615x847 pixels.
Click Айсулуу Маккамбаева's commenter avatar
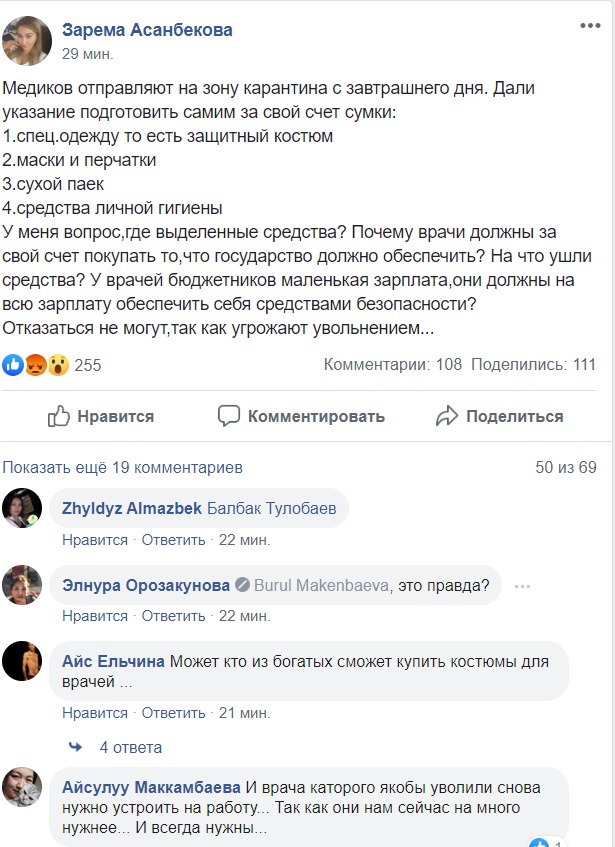pyautogui.click(x=22, y=786)
